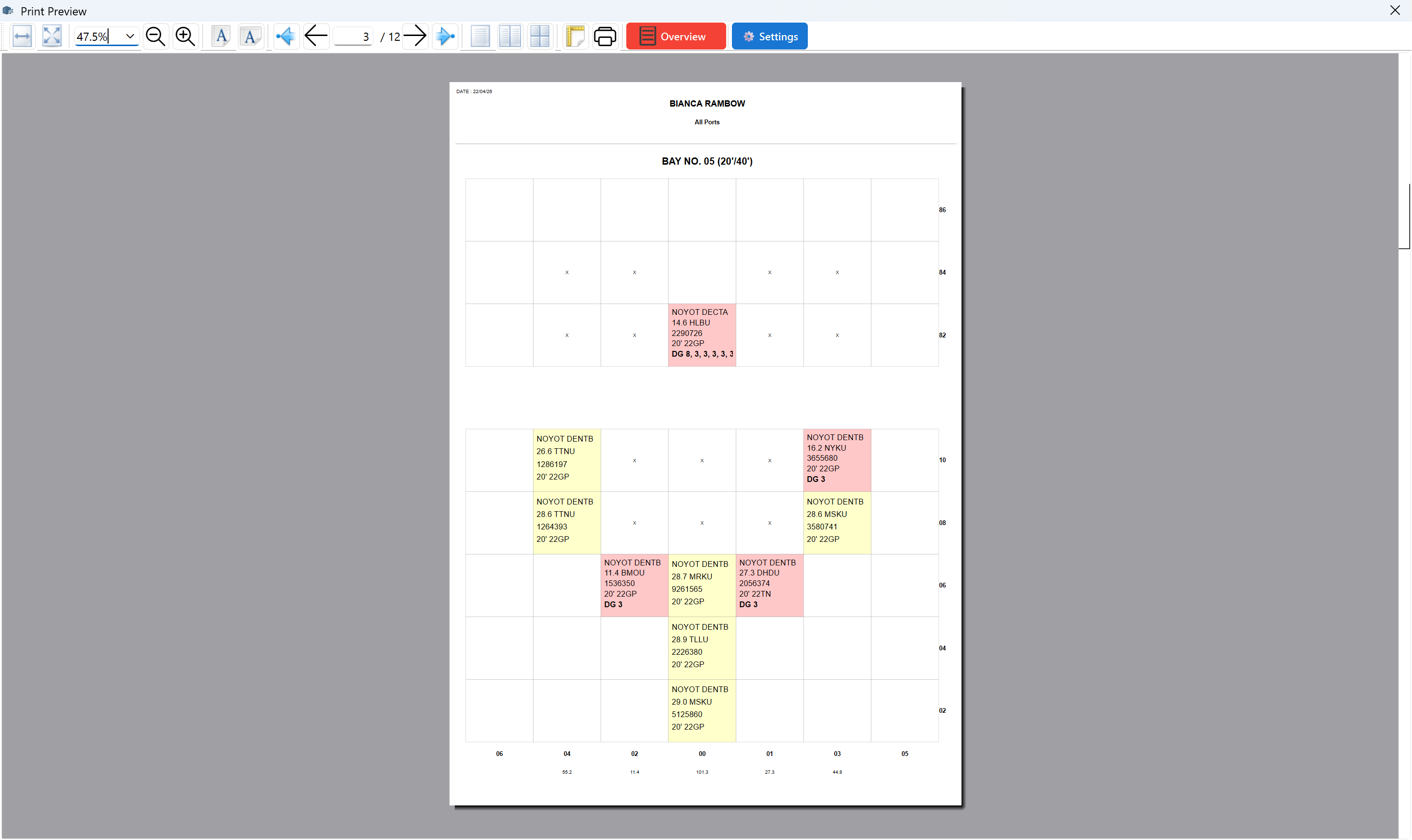Select the DHDU 2056374 container cell

(769, 585)
